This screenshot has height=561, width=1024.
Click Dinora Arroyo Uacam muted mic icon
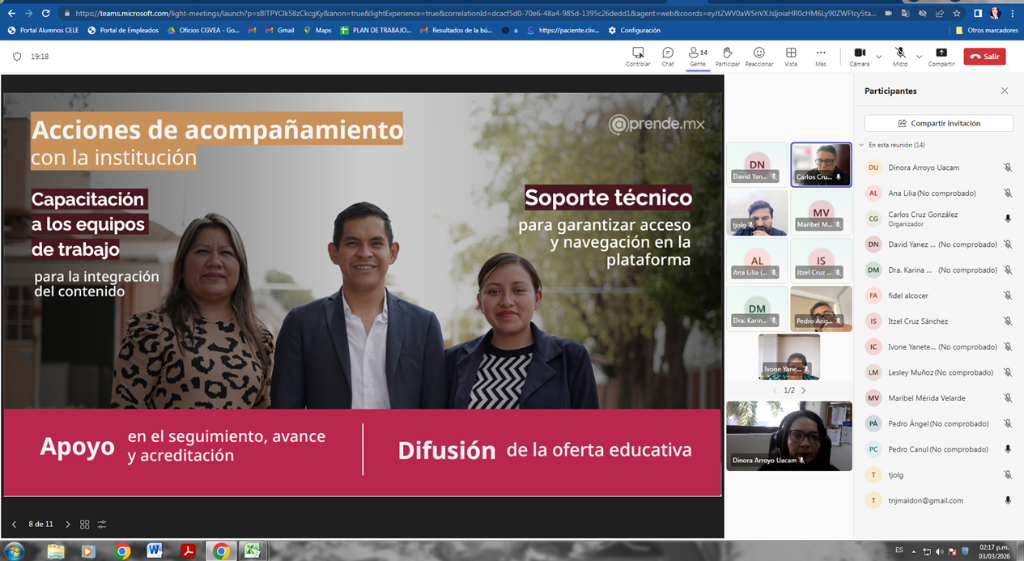1008,168
